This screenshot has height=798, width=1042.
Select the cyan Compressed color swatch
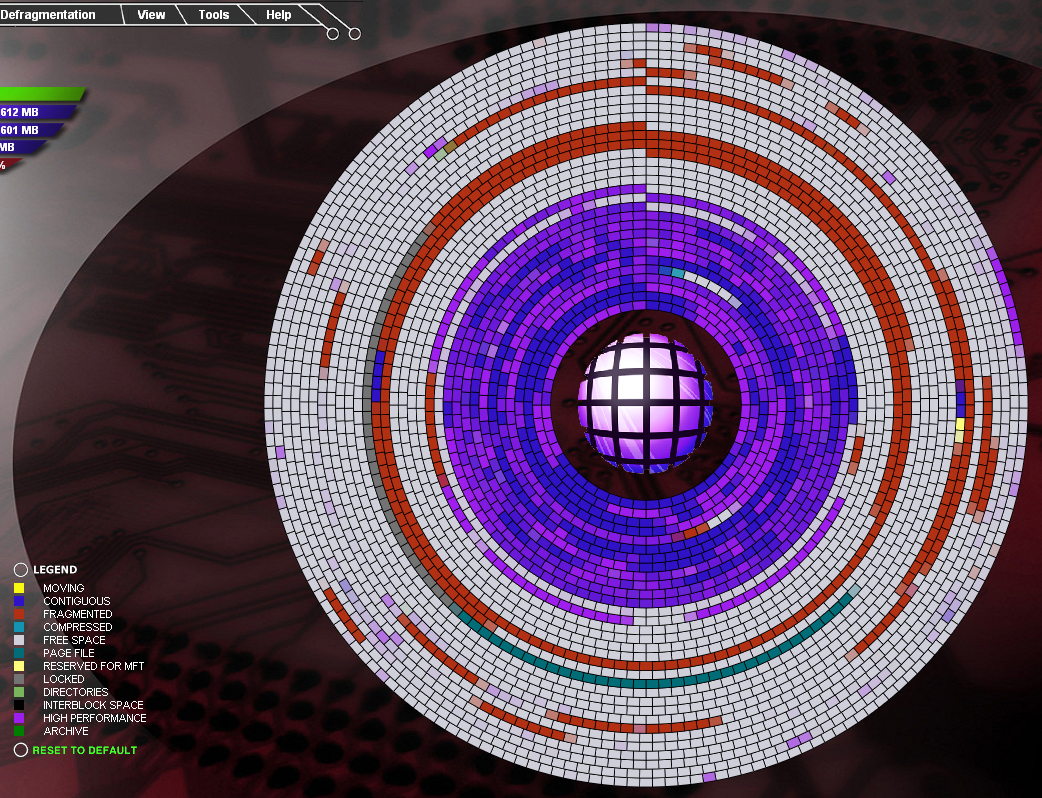coord(19,627)
